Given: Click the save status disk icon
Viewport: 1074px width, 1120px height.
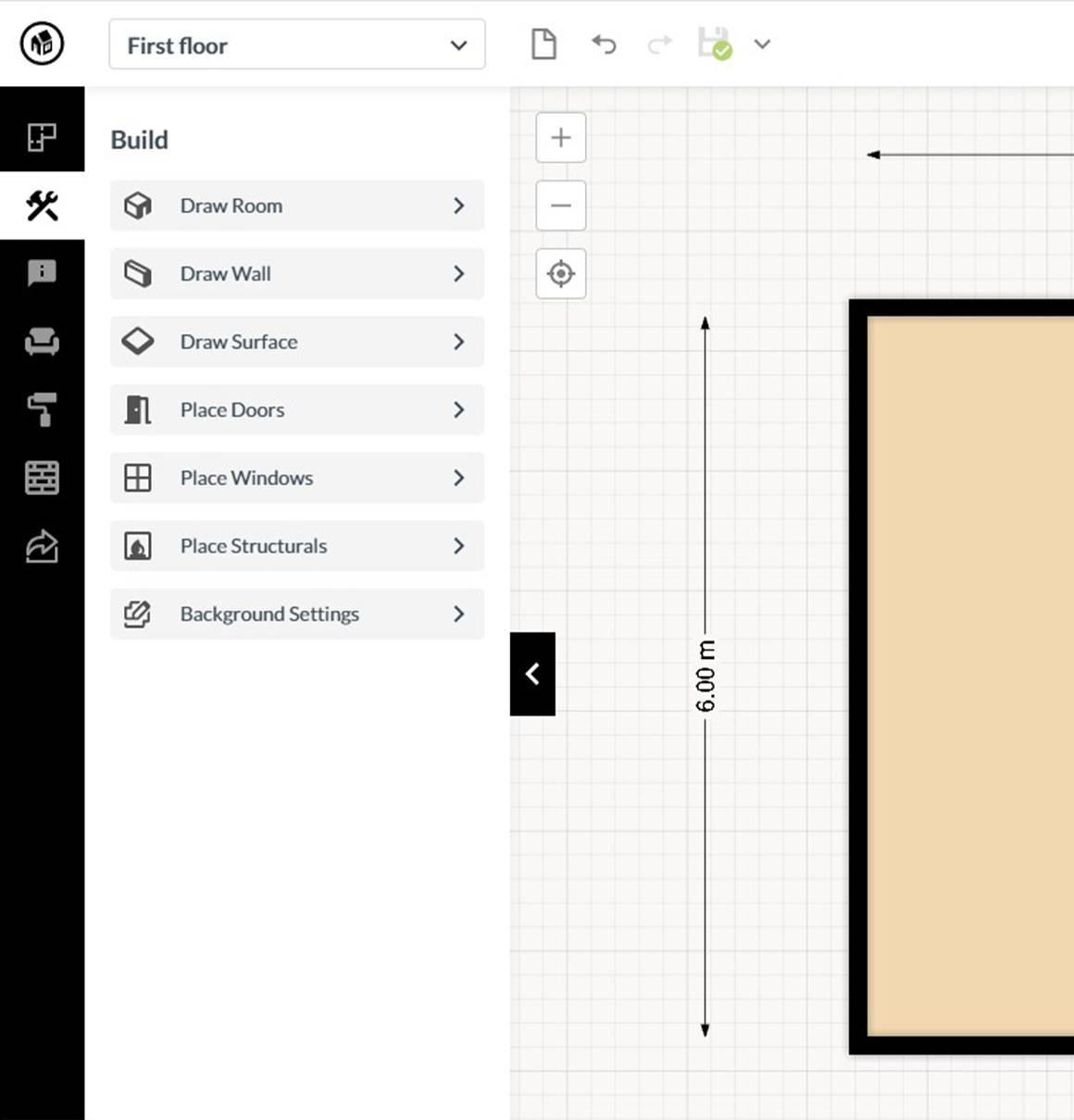Looking at the screenshot, I should 714,44.
